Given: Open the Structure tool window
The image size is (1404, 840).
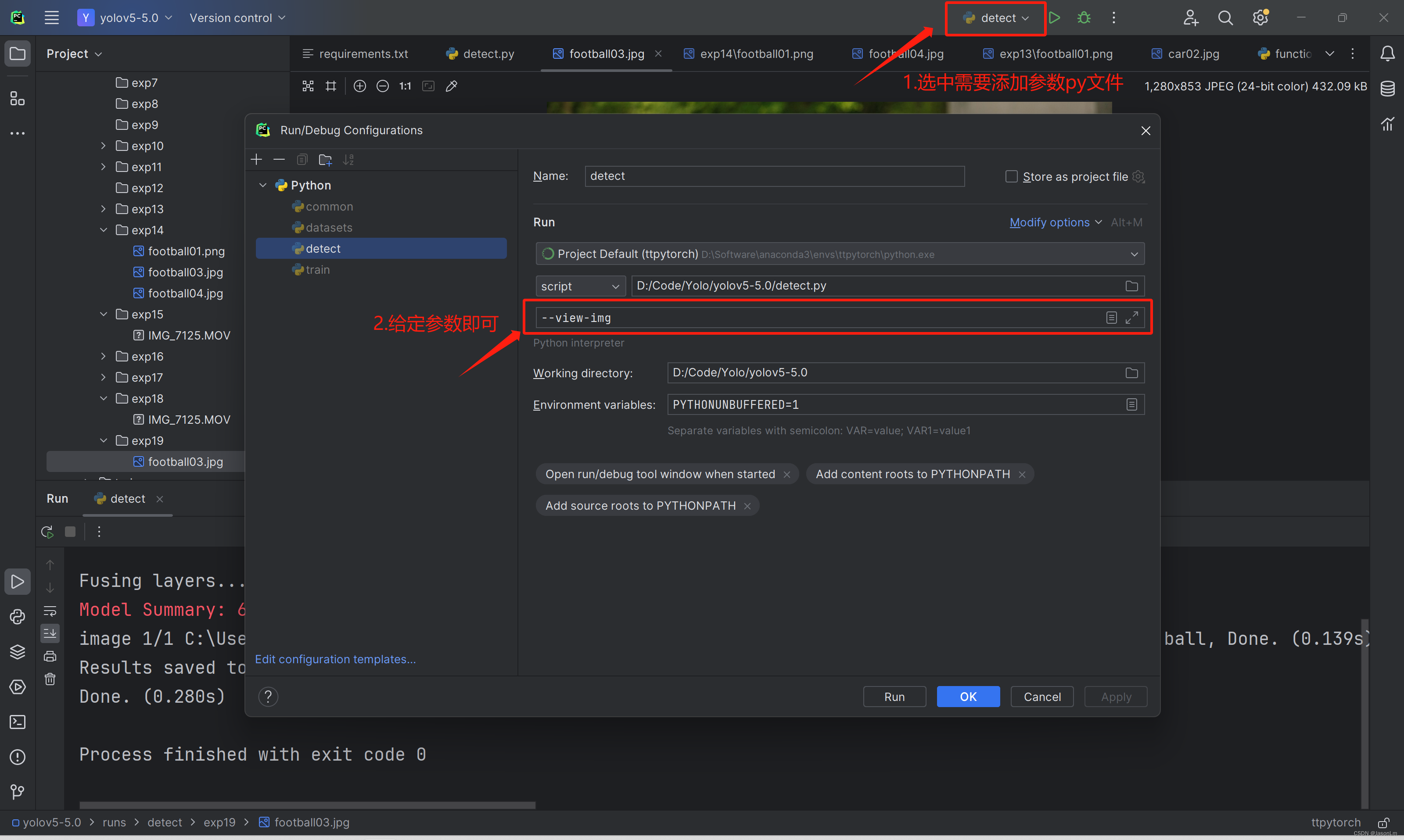Looking at the screenshot, I should [x=18, y=99].
